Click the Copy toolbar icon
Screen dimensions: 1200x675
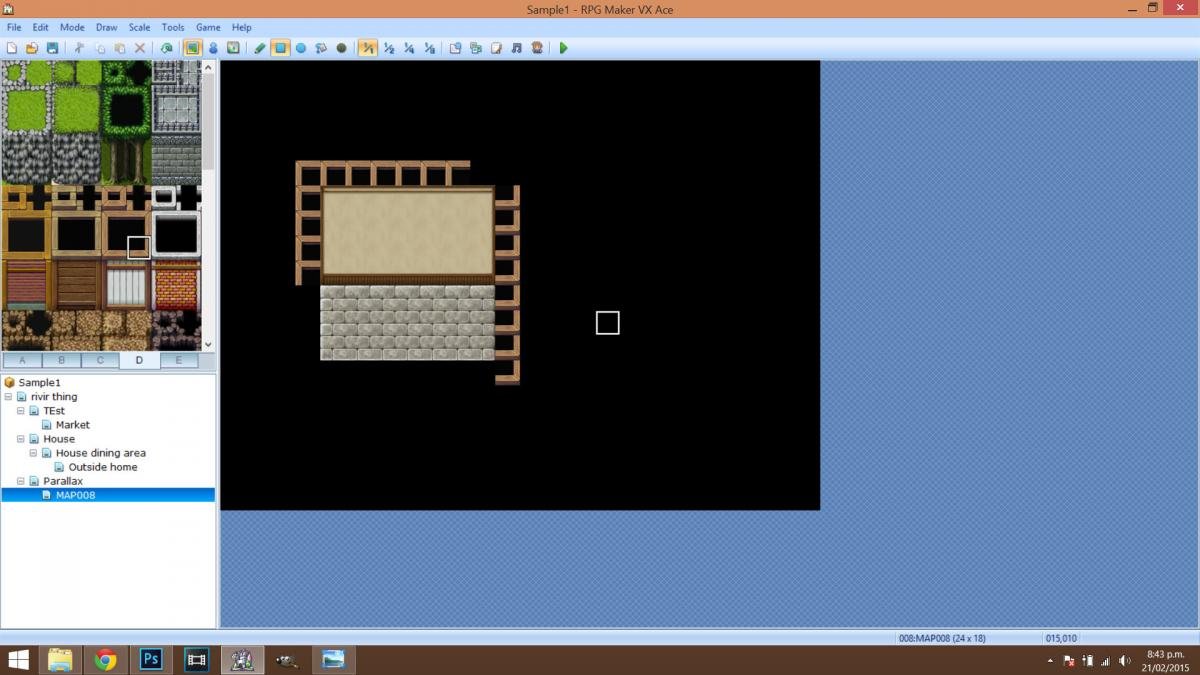click(100, 47)
